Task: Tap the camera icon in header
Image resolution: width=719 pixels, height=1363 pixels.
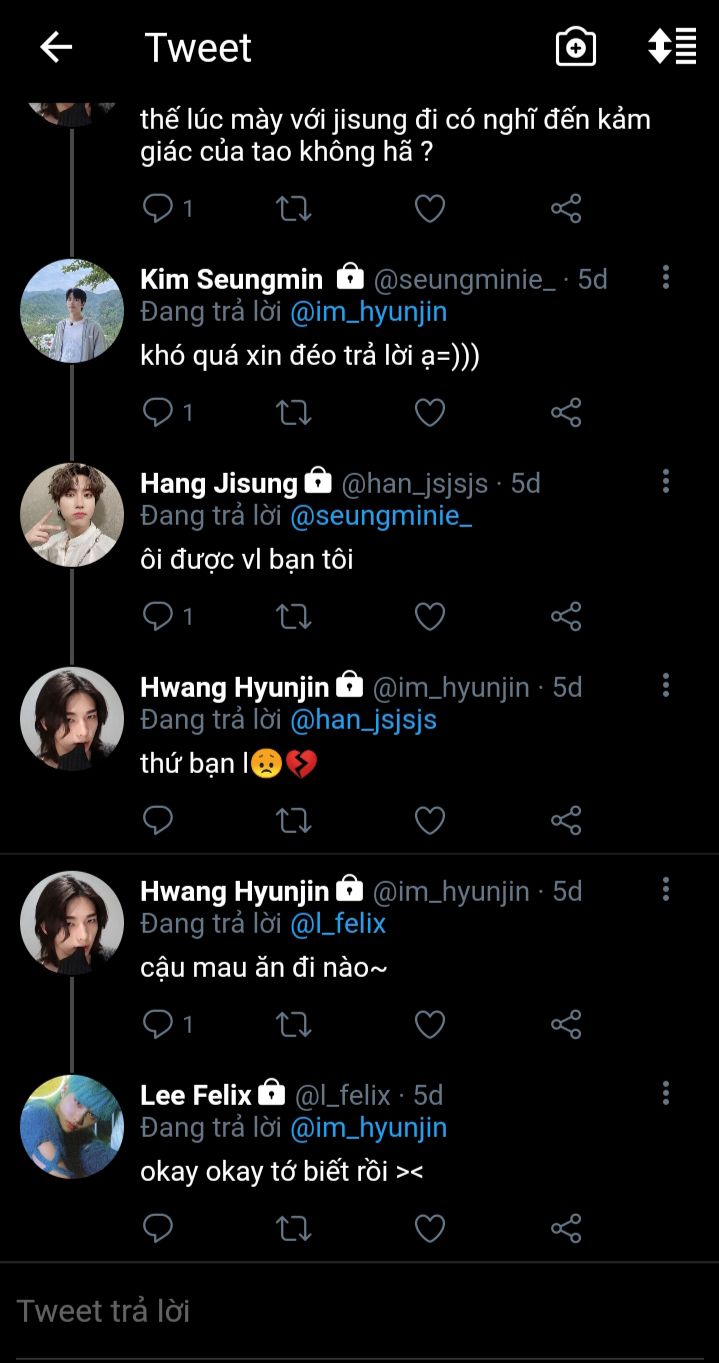Action: 575,47
